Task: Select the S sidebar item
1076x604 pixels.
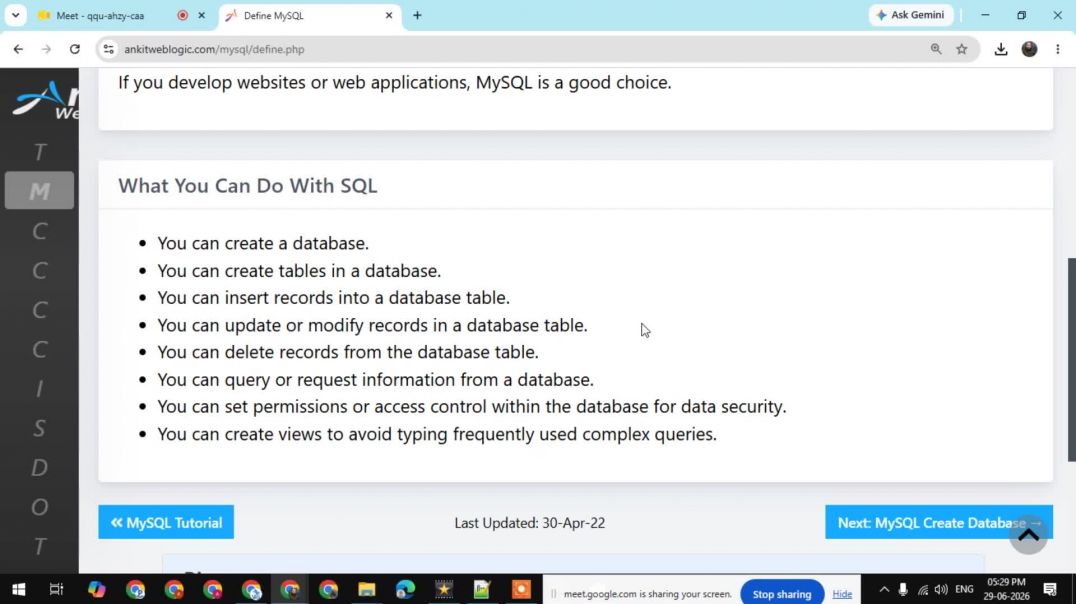Action: pos(39,428)
